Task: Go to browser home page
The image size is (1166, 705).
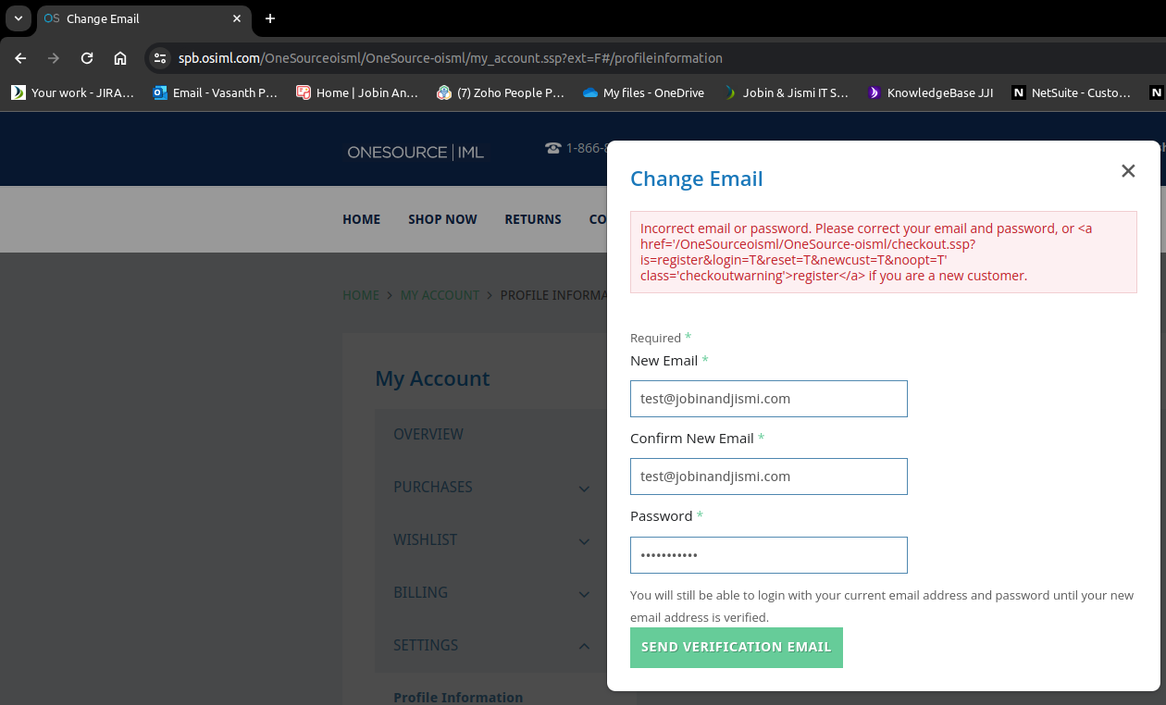Action: pyautogui.click(x=120, y=58)
